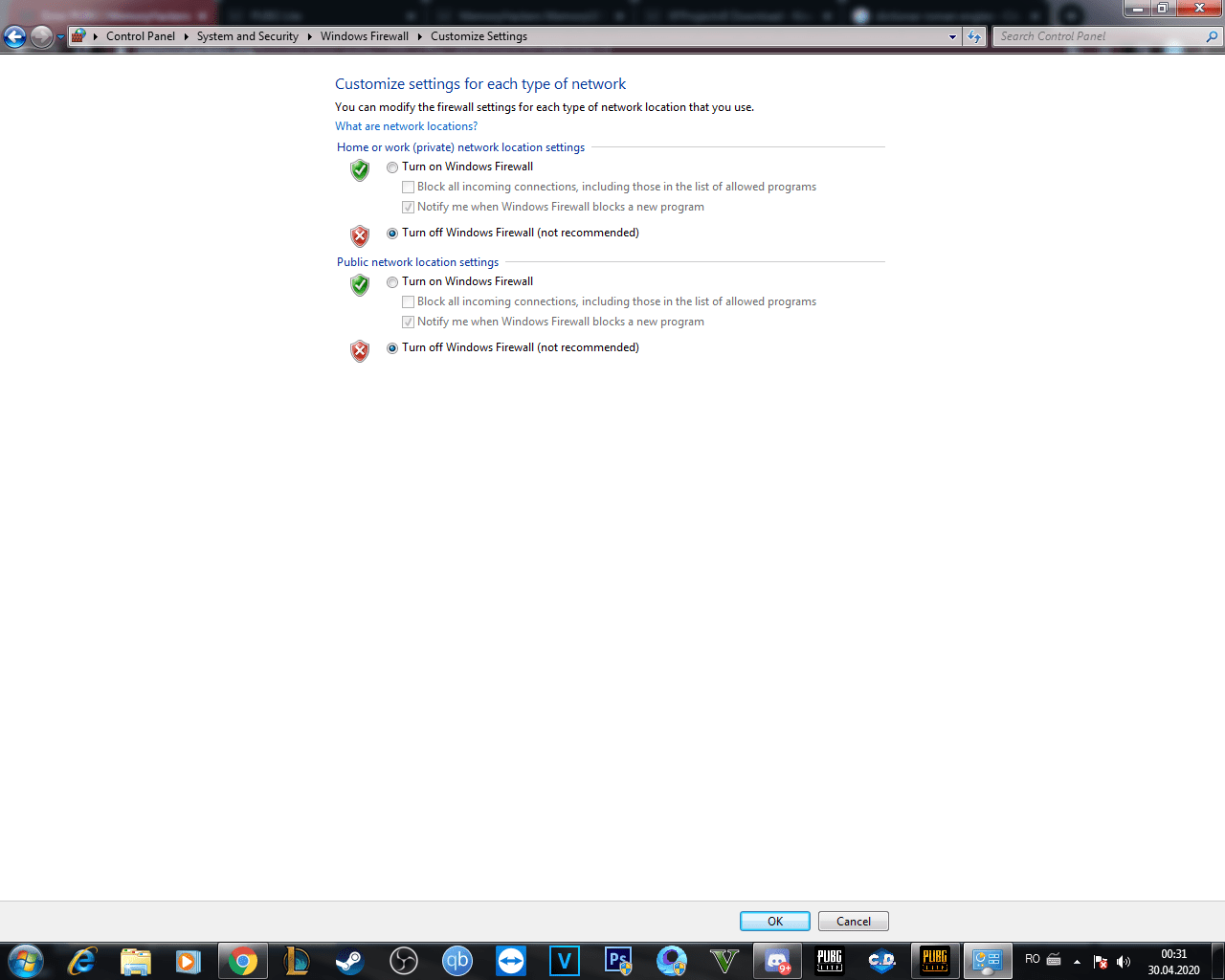Turn on Windows Firewall for home or work network
Screen dimensions: 1225x980
pyautogui.click(x=392, y=167)
